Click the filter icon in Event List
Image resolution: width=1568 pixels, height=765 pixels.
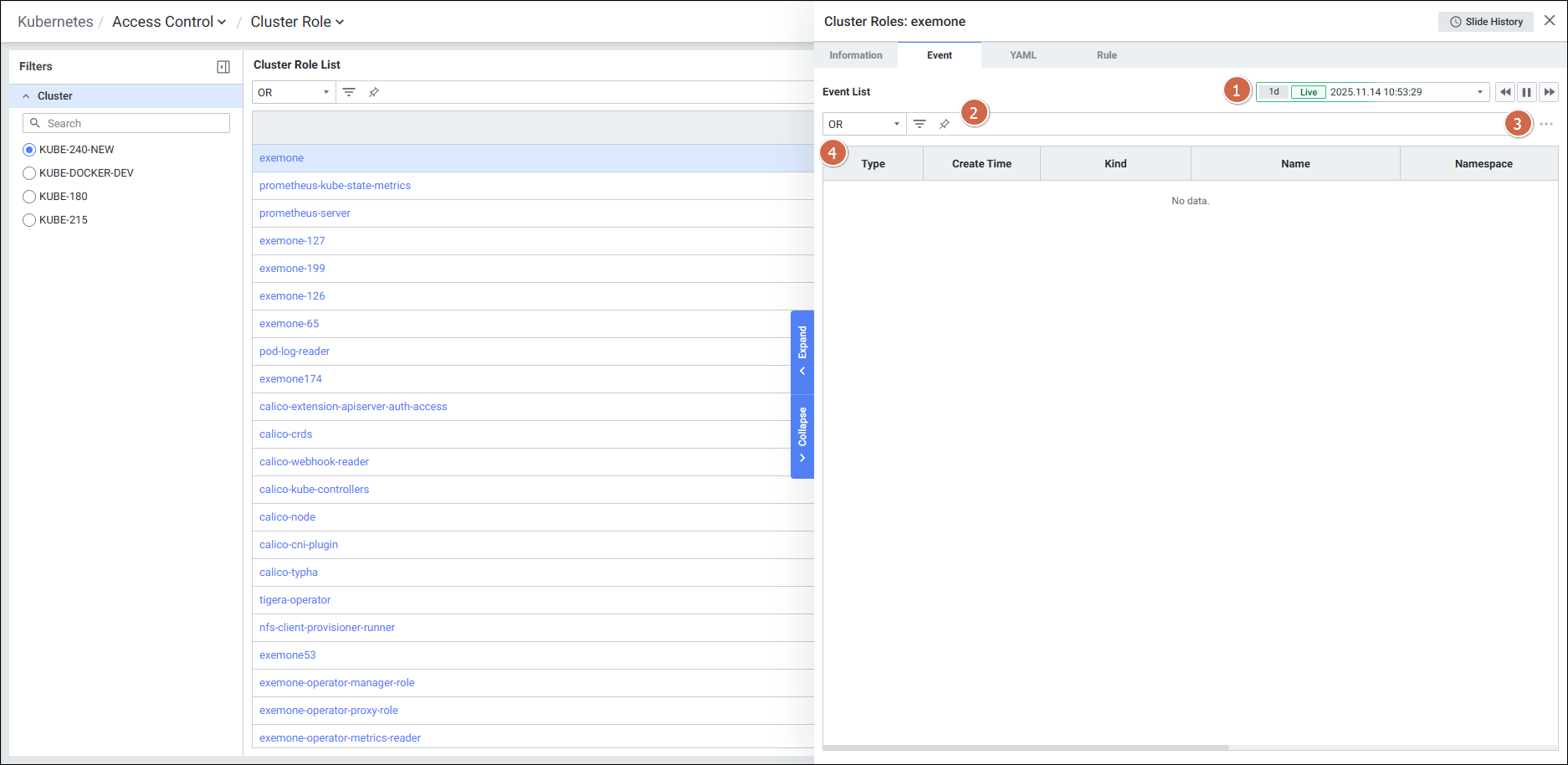920,124
